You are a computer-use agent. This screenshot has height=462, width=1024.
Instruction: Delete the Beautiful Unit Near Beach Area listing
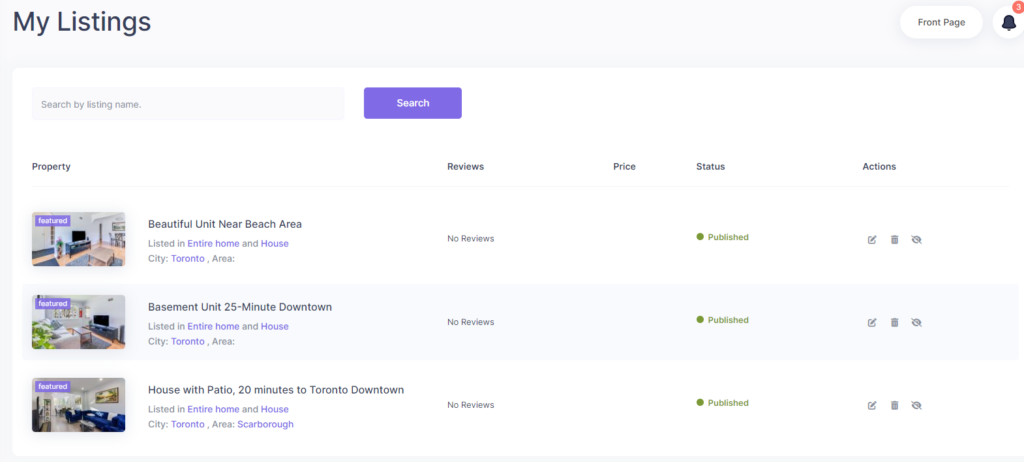(x=895, y=240)
